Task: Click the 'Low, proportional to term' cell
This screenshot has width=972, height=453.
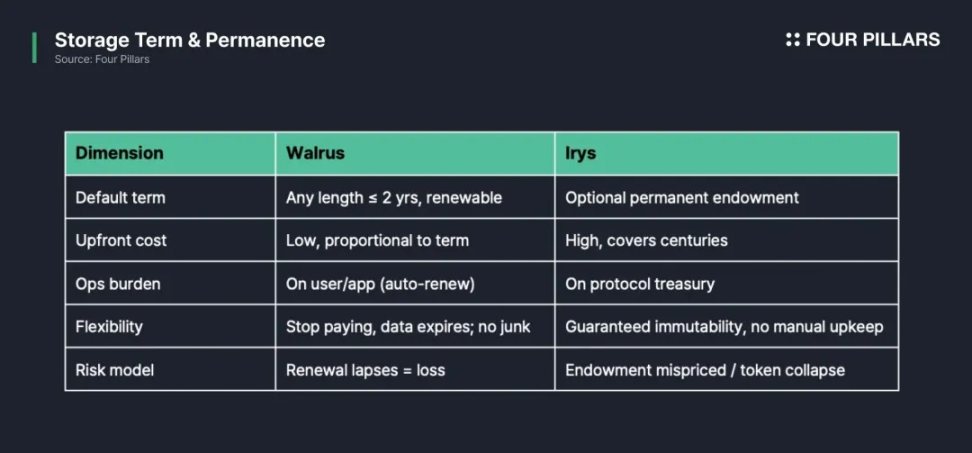Action: 377,241
